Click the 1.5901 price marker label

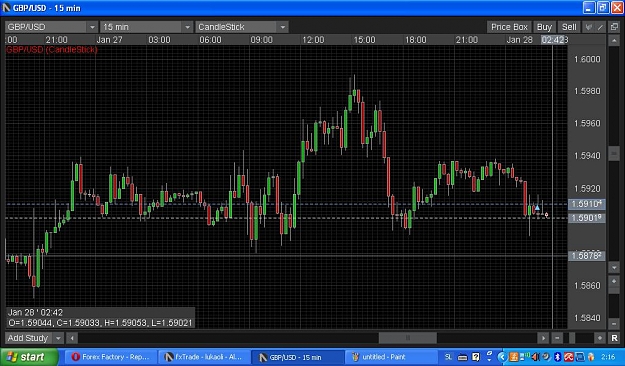(x=586, y=218)
